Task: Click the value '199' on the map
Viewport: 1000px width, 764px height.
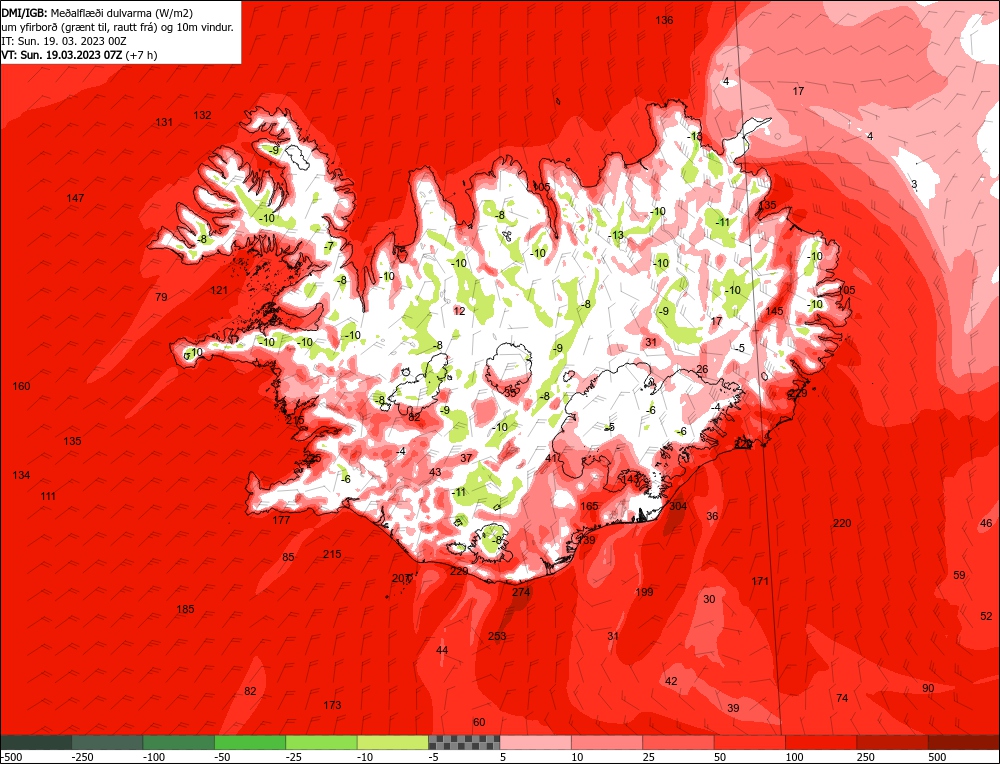Action: click(644, 592)
